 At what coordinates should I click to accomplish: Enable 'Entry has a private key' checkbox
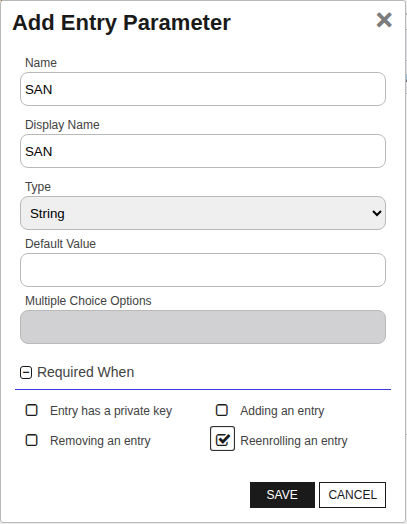tap(32, 410)
